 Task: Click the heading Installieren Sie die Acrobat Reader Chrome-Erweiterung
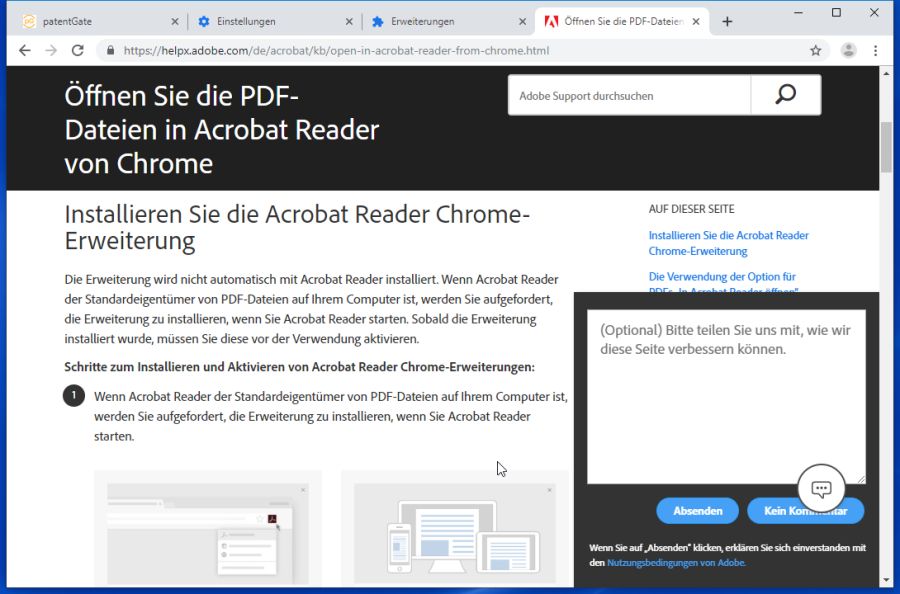297,227
